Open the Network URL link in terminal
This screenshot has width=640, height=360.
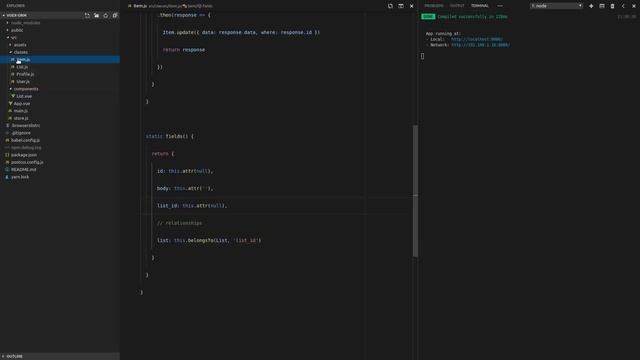click(x=480, y=45)
